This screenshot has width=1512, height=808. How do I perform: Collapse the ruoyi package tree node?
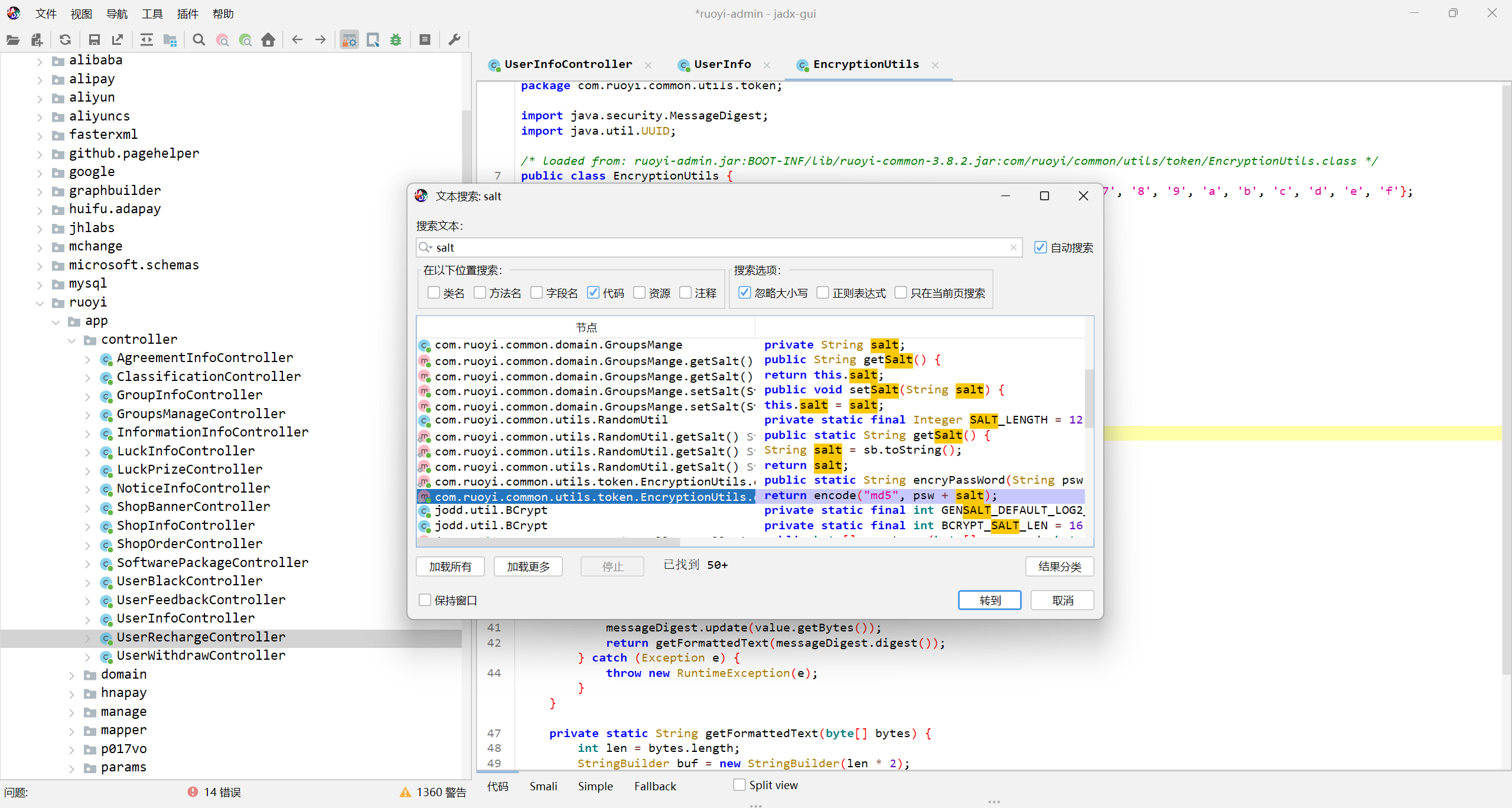pos(40,303)
